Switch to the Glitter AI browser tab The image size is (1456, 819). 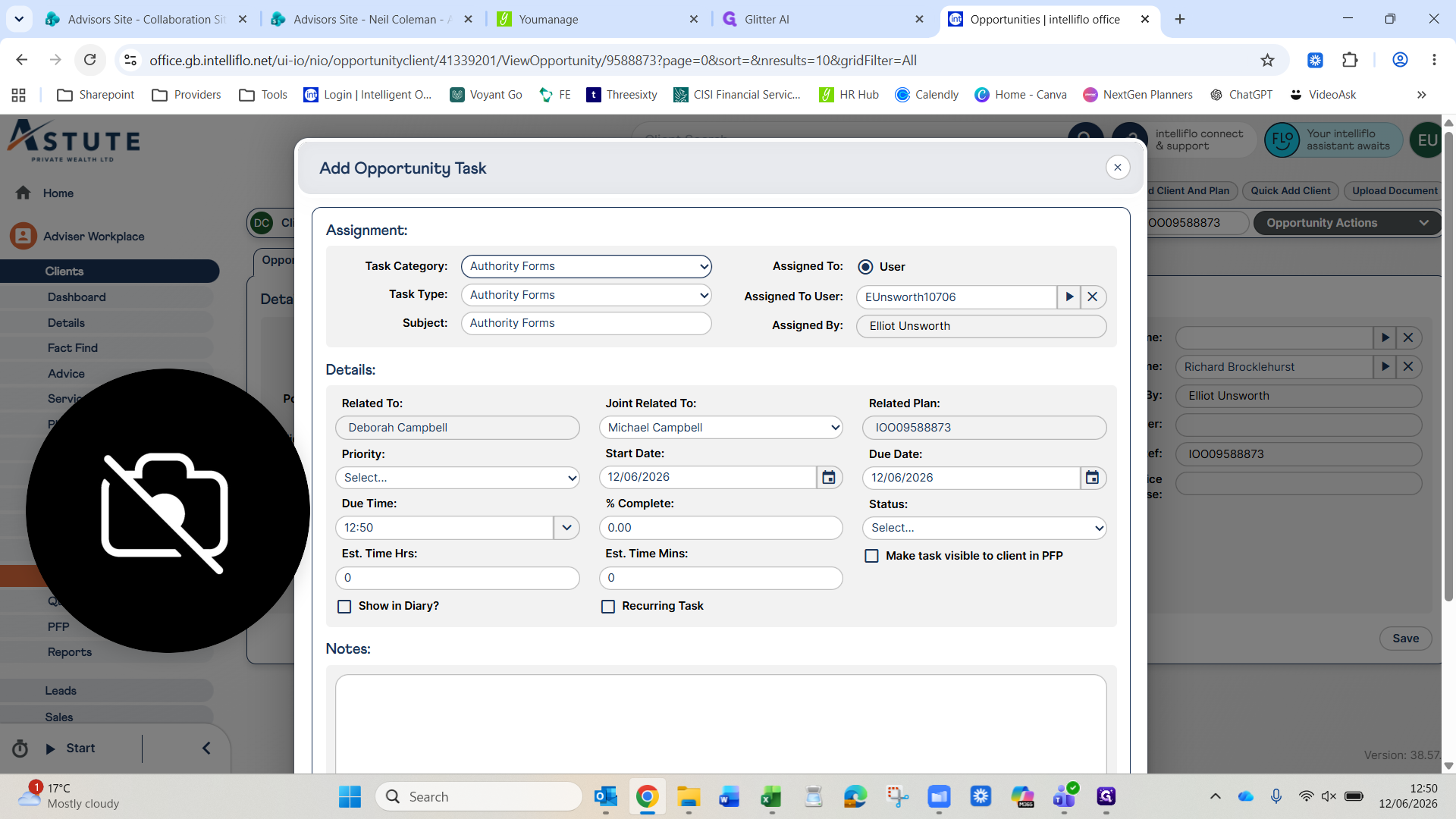click(x=824, y=19)
